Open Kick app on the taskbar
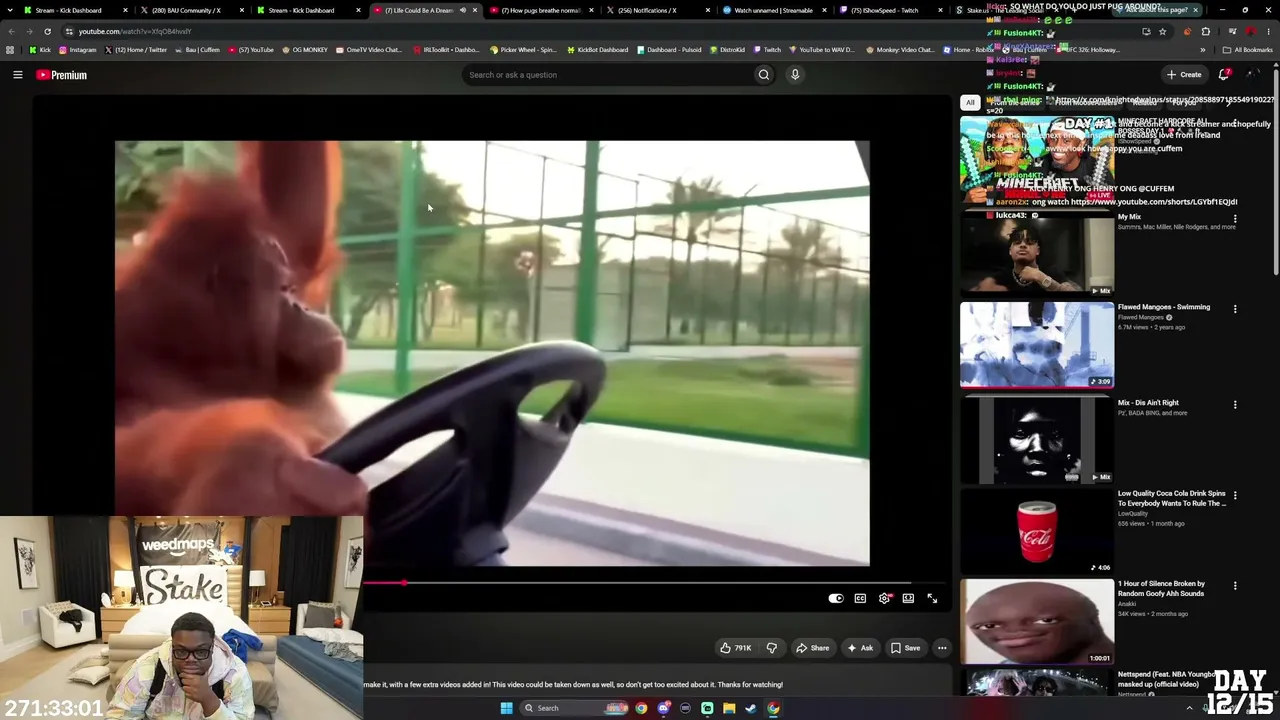The width and height of the screenshot is (1280, 720). point(707,708)
